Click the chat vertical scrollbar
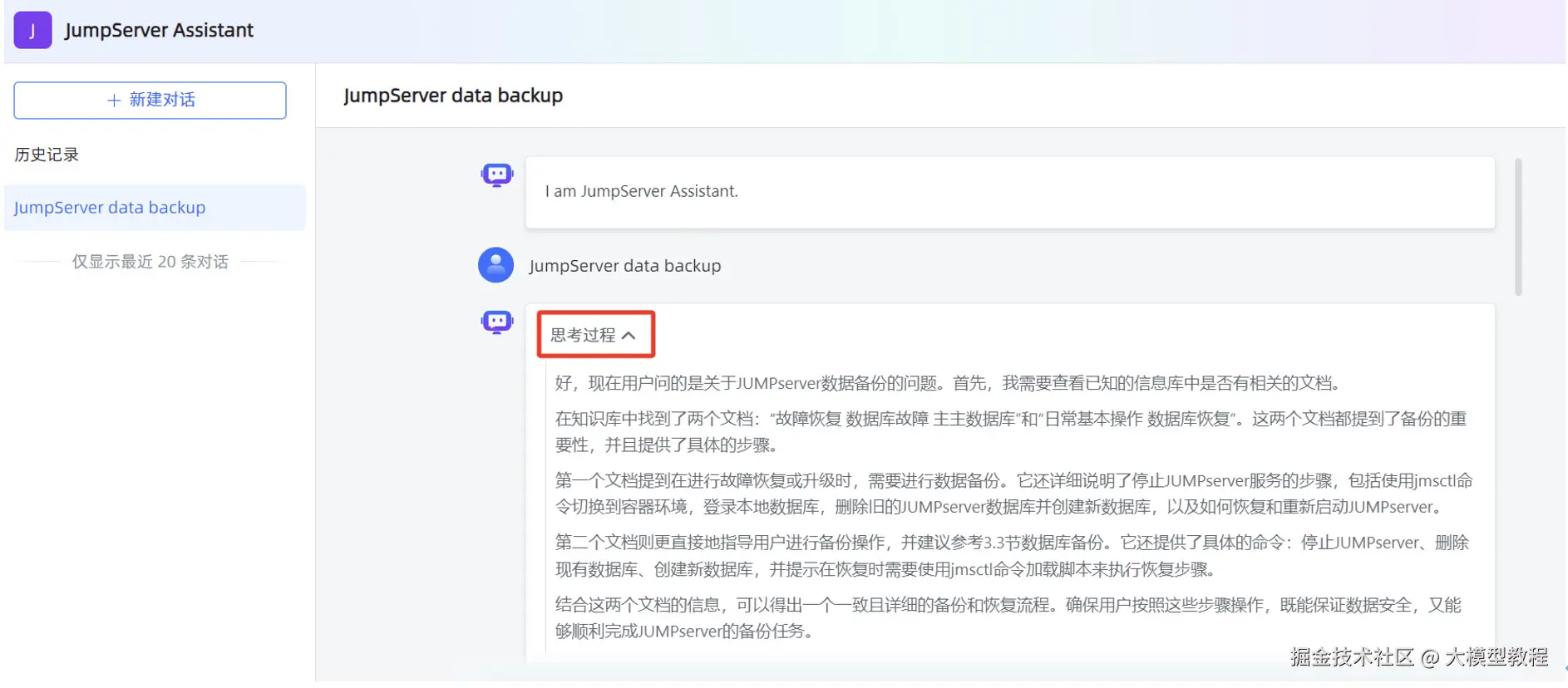This screenshot has height=688, width=1568. tap(1518, 227)
